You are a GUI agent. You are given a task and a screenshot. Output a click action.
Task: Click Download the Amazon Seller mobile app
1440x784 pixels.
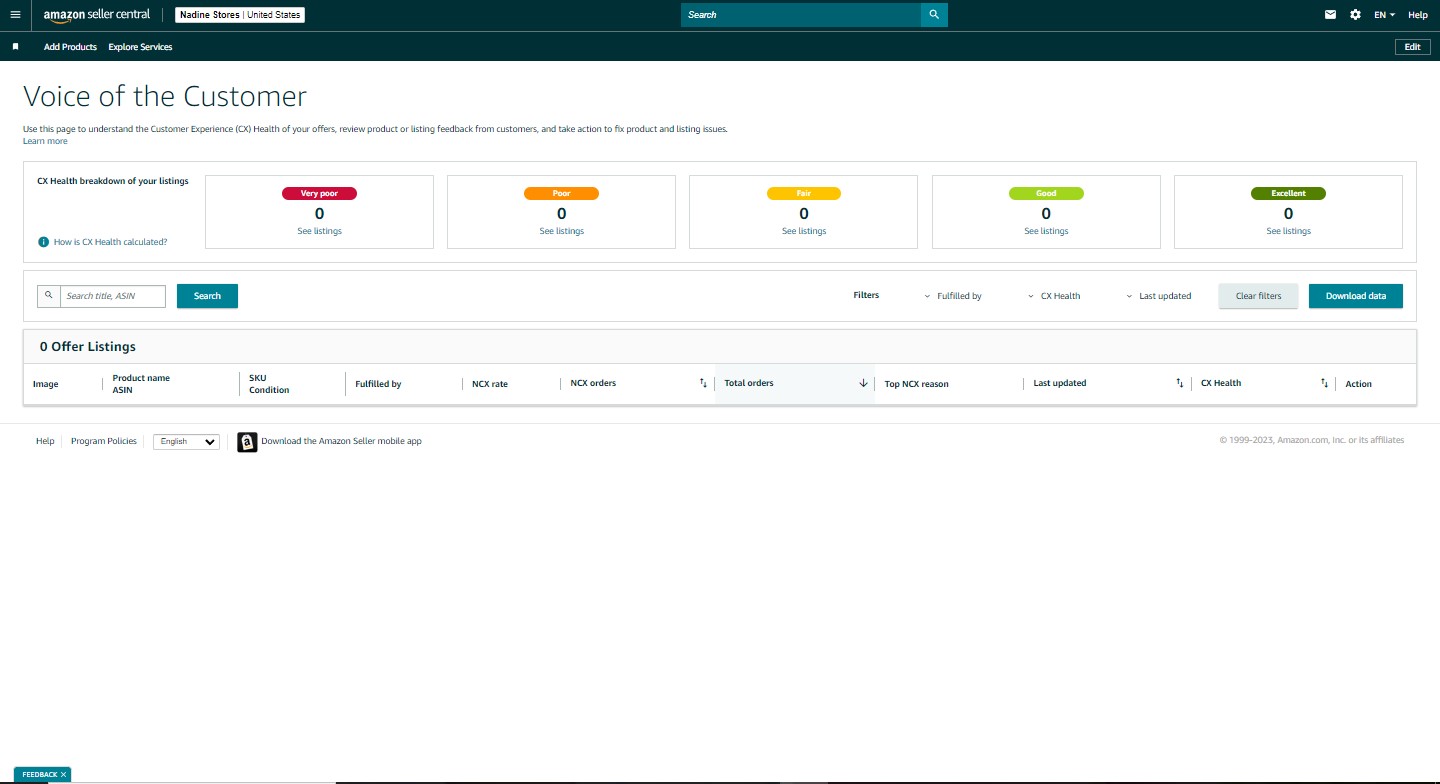[341, 441]
